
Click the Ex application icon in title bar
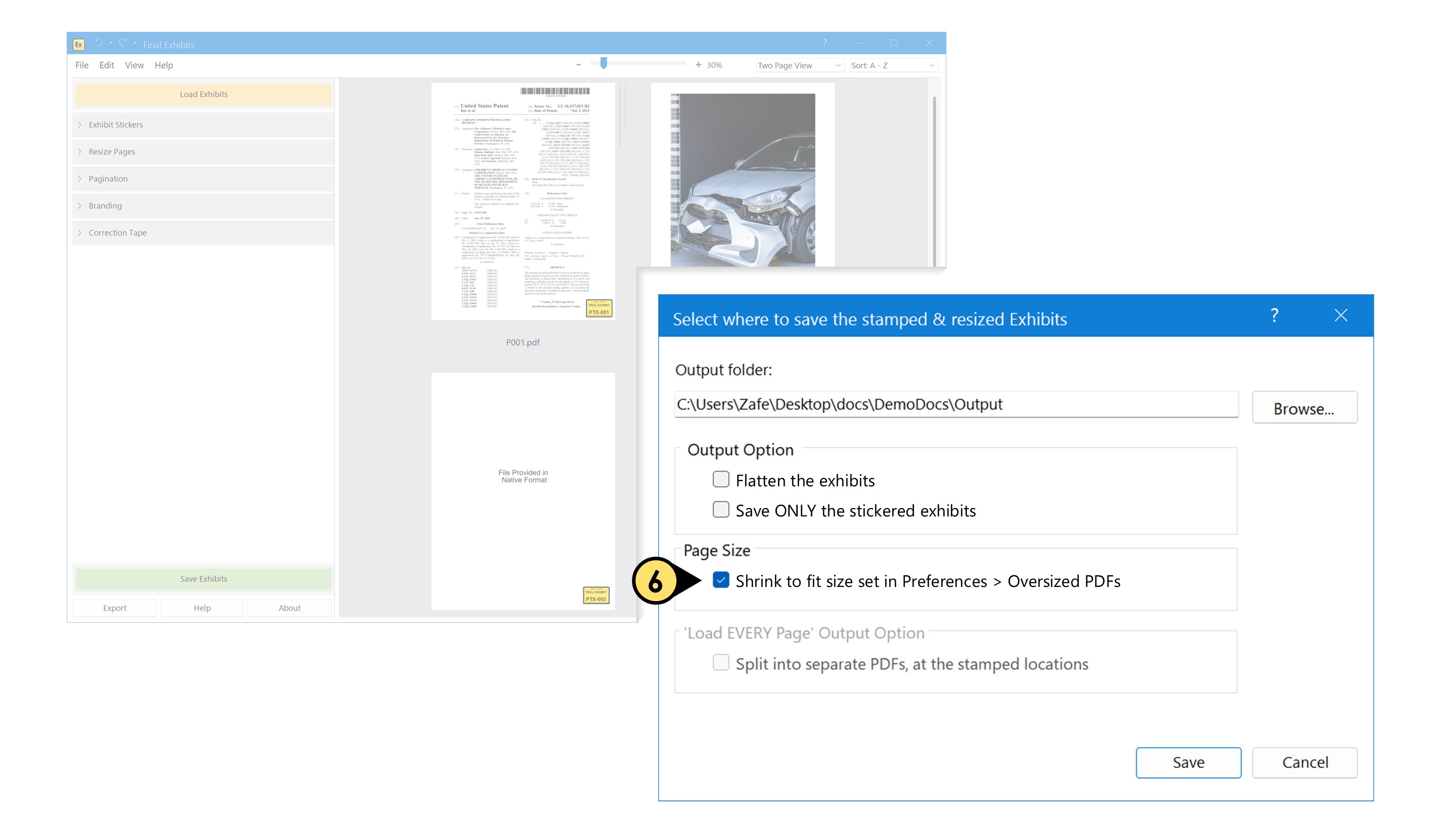(x=78, y=44)
